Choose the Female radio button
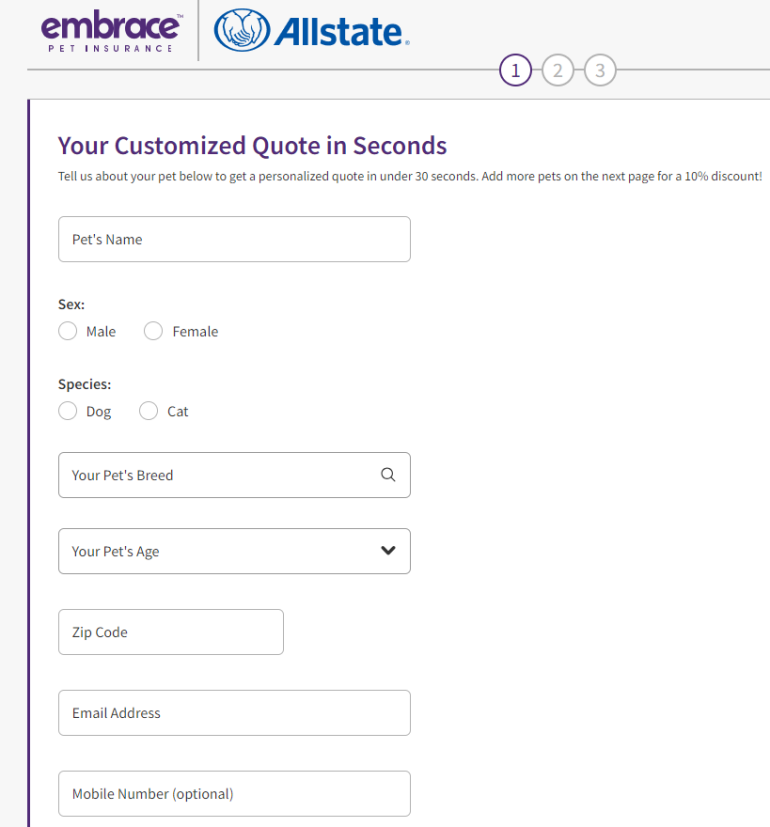This screenshot has width=770, height=827. tap(153, 331)
